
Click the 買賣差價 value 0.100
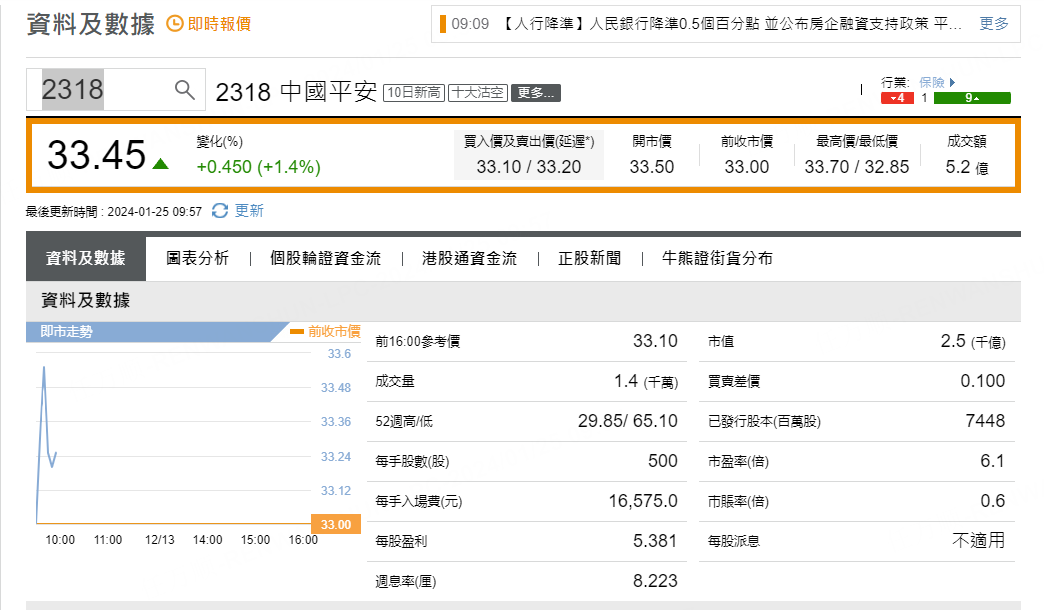tap(983, 381)
